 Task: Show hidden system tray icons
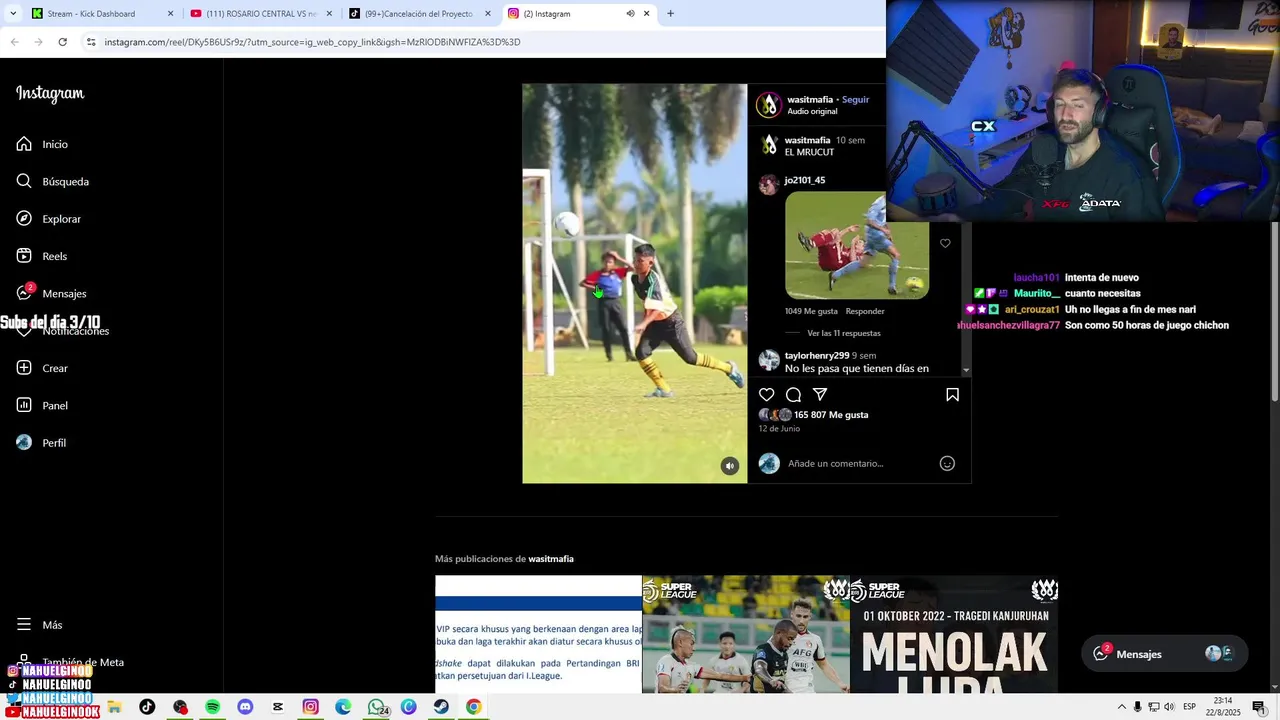click(x=1121, y=707)
